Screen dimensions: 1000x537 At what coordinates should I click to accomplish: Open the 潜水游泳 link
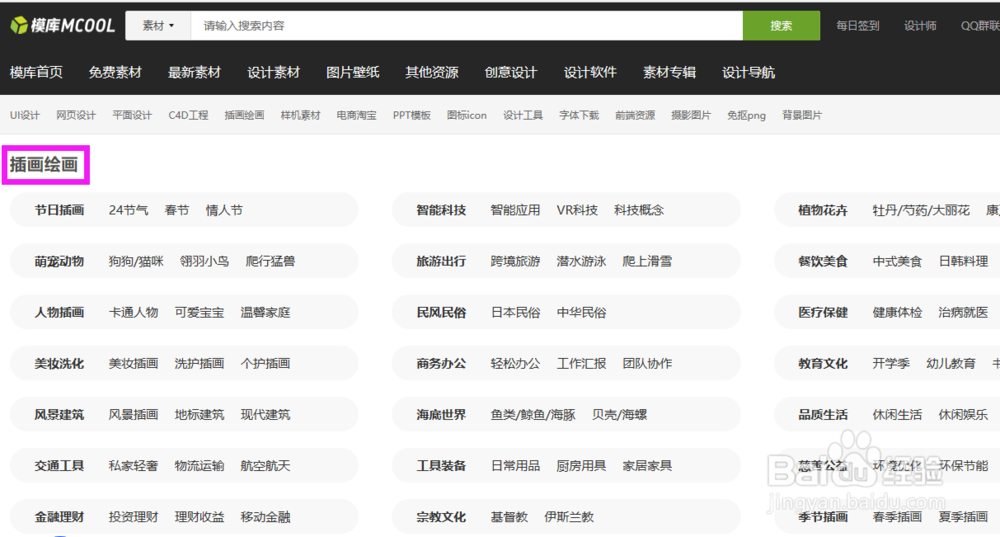581,261
